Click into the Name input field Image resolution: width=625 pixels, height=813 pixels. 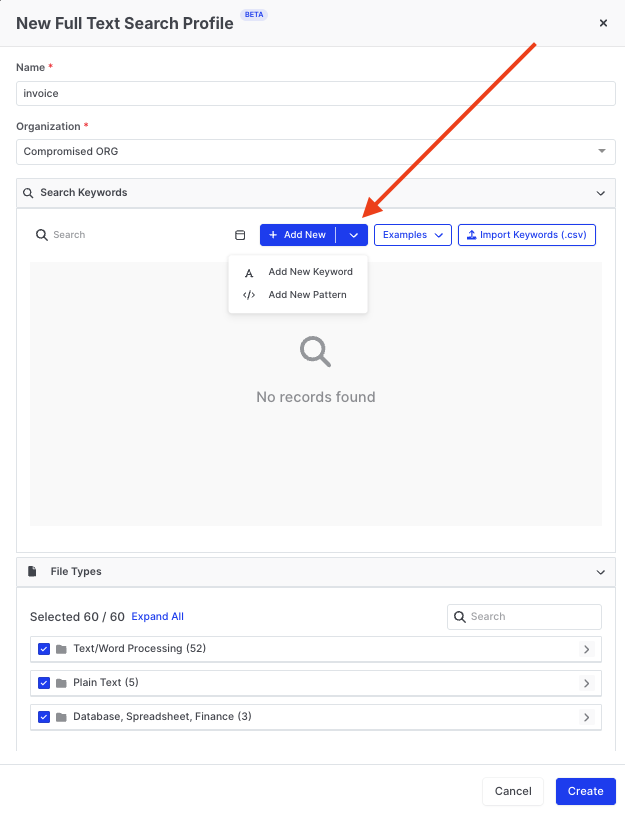(x=315, y=93)
